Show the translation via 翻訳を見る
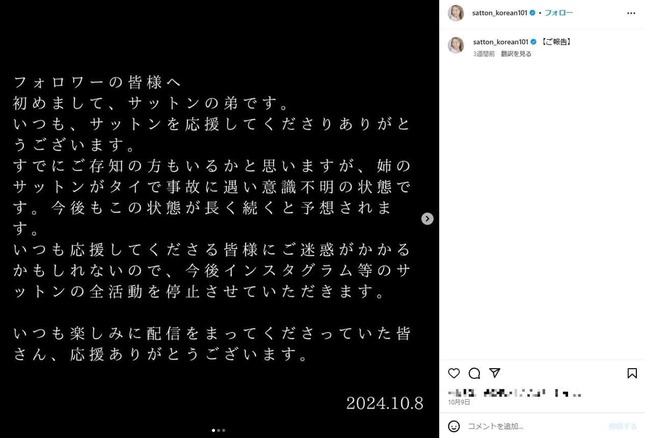 [516, 54]
